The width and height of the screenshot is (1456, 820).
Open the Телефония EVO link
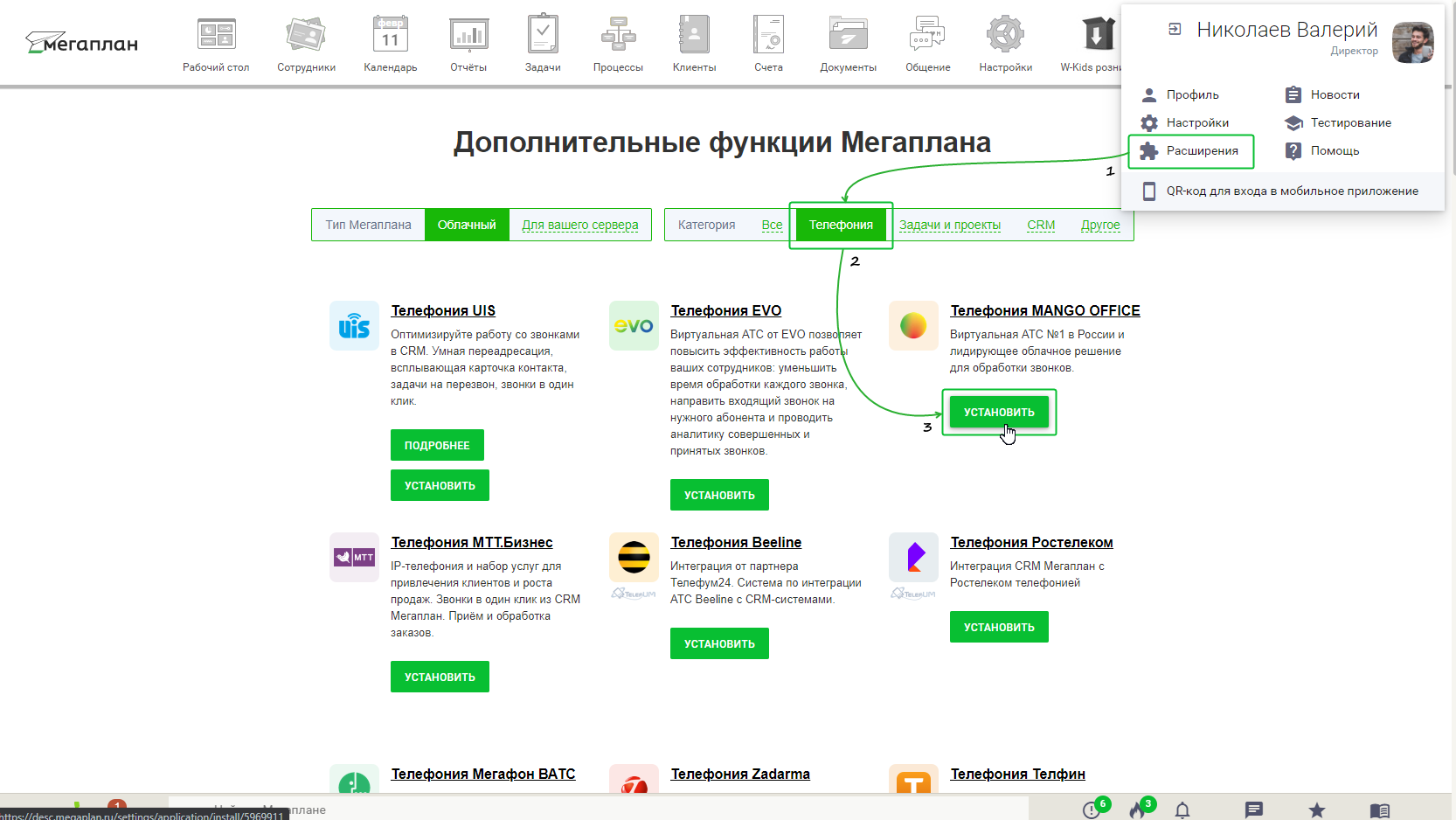pos(726,310)
